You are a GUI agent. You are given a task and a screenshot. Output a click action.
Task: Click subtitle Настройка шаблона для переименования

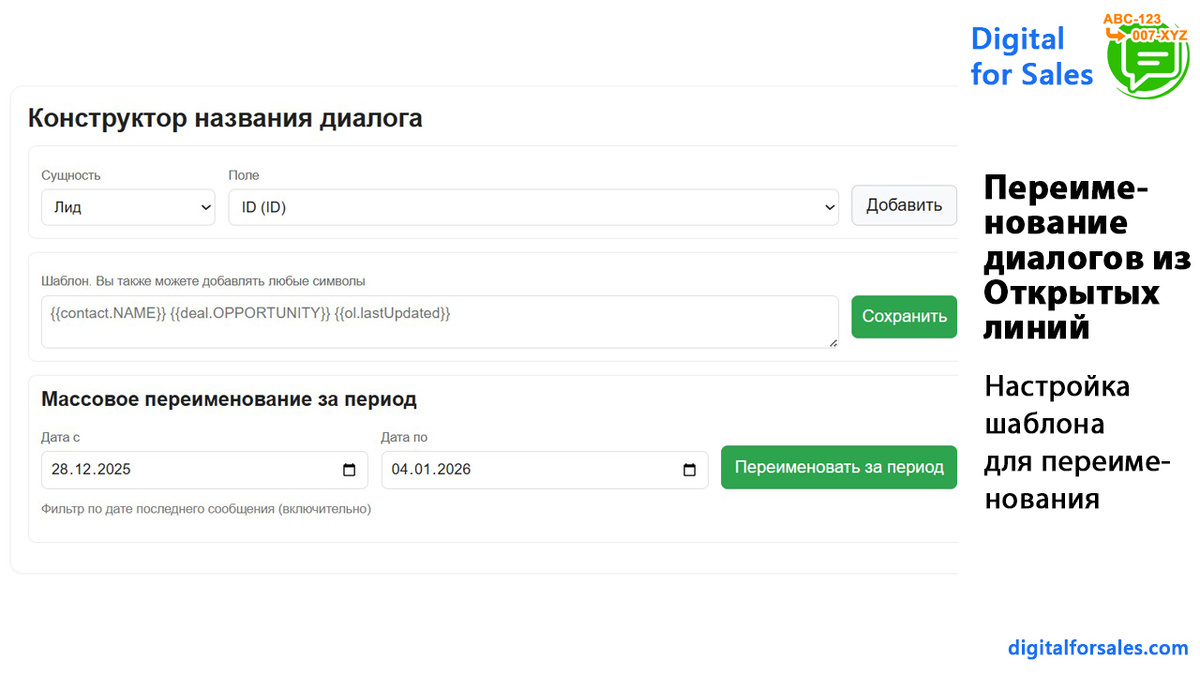click(1078, 442)
